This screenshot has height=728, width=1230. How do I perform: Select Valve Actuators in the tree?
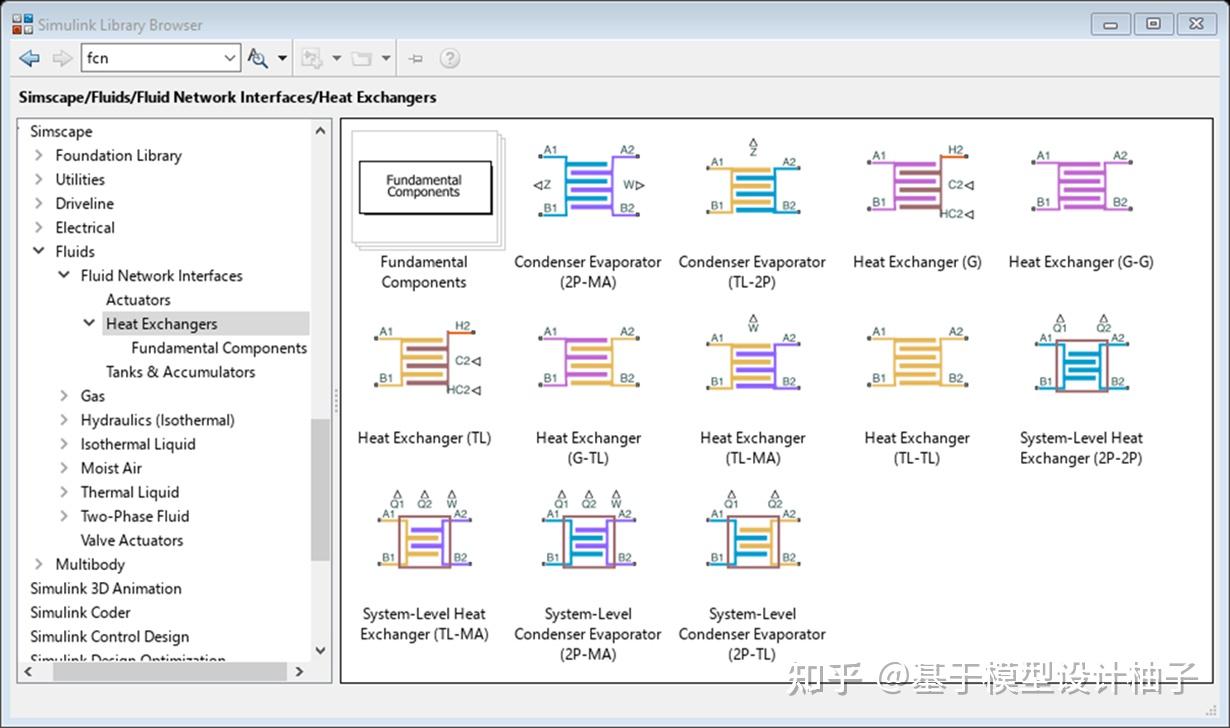[x=131, y=540]
